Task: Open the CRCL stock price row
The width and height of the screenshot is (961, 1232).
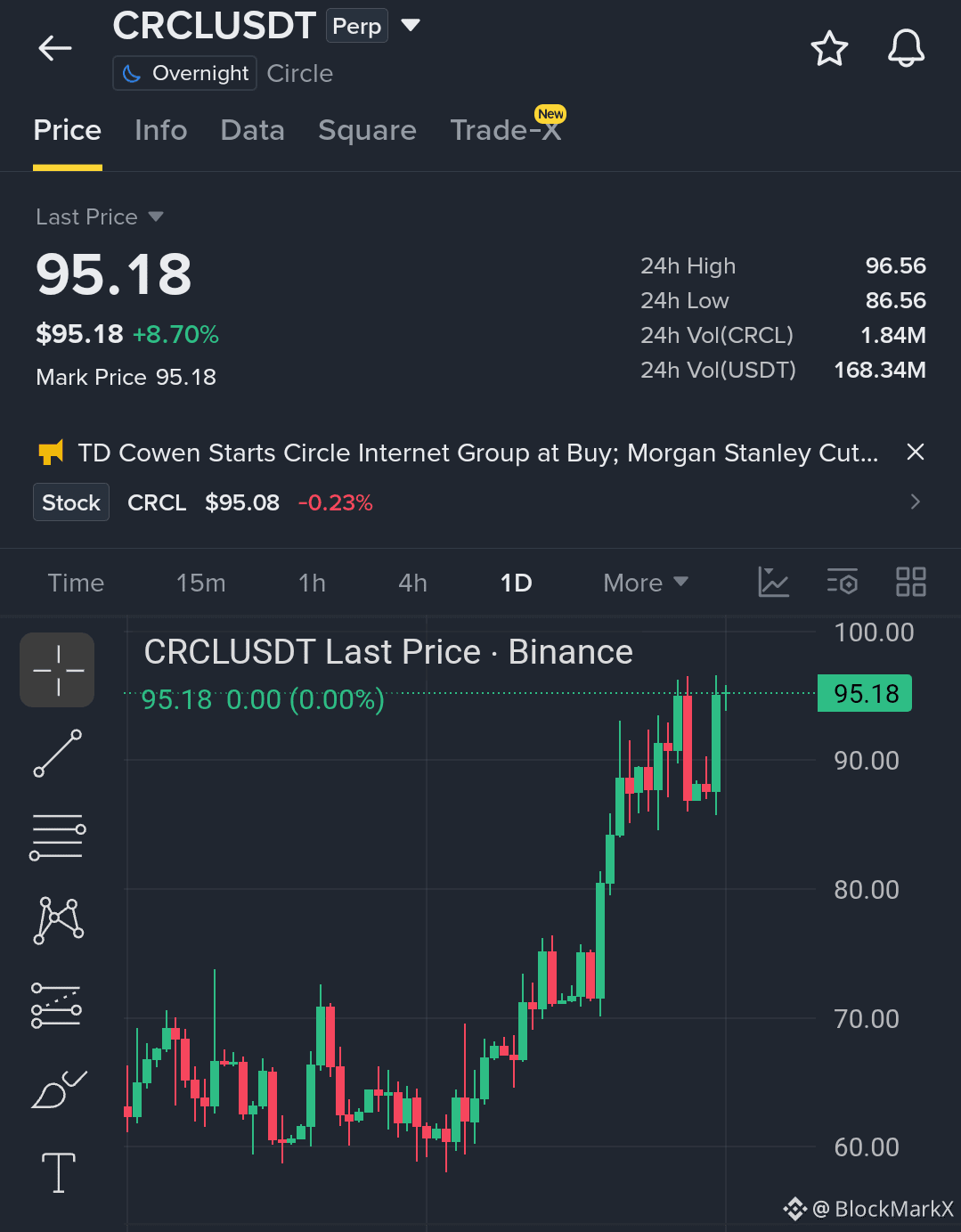Action: (480, 502)
